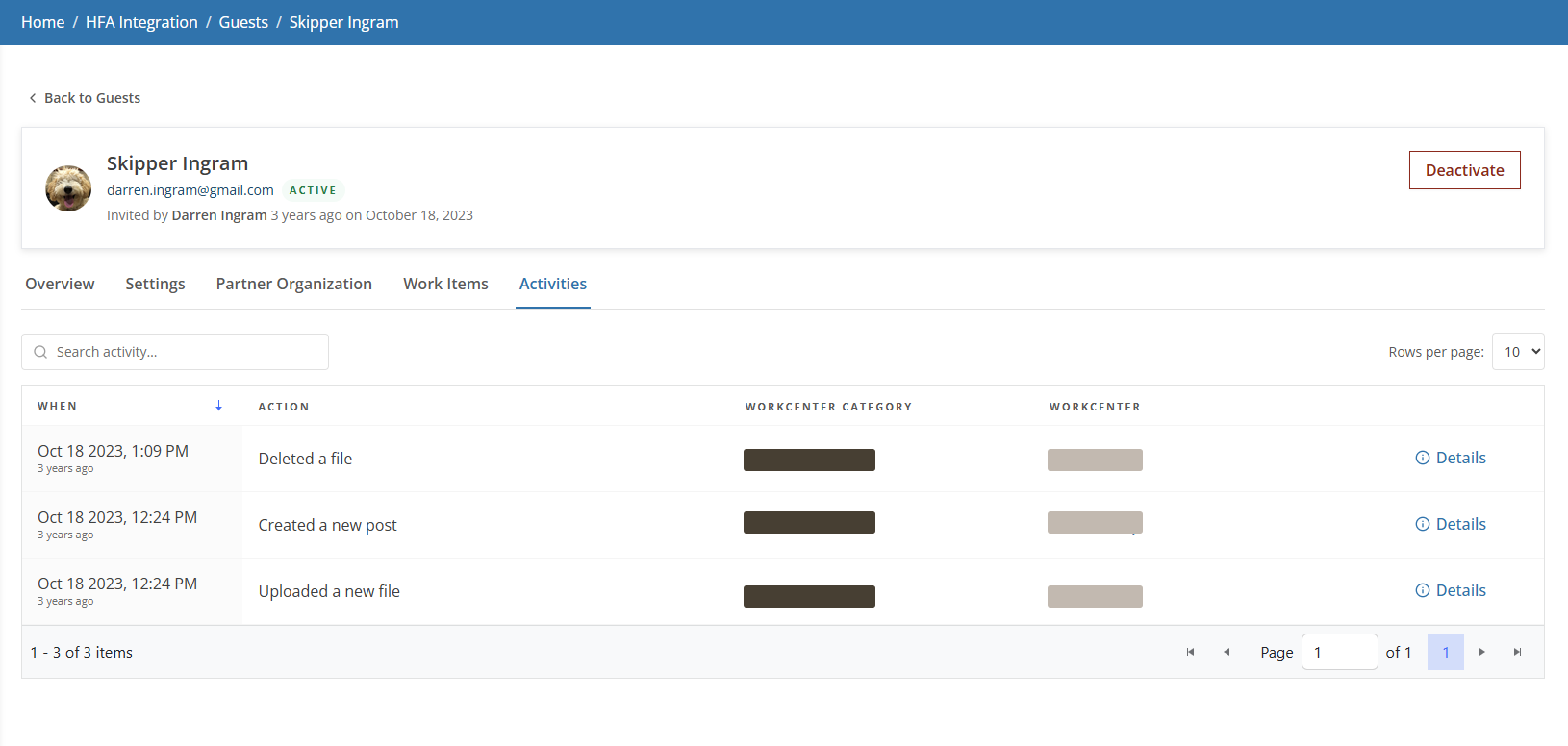The width and height of the screenshot is (1568, 746).
Task: Open the Work Items tab
Action: pos(445,284)
